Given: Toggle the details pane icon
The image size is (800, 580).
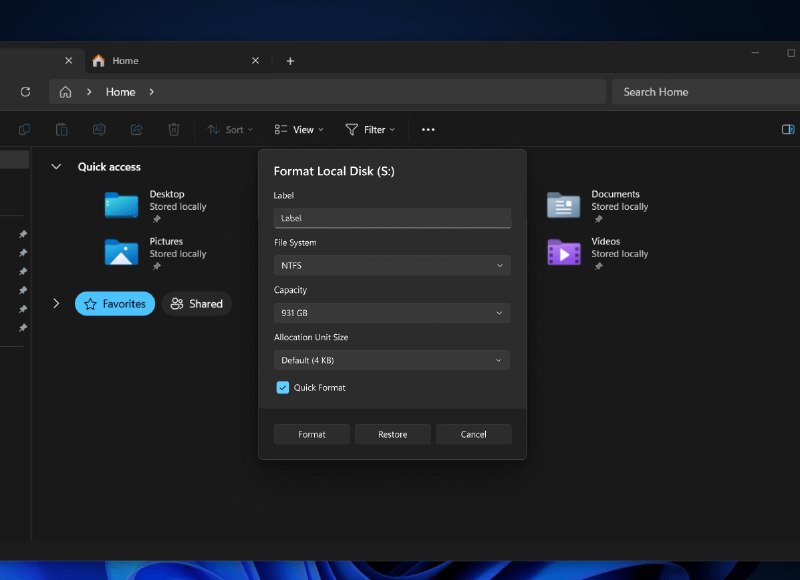Looking at the screenshot, I should click(x=788, y=130).
